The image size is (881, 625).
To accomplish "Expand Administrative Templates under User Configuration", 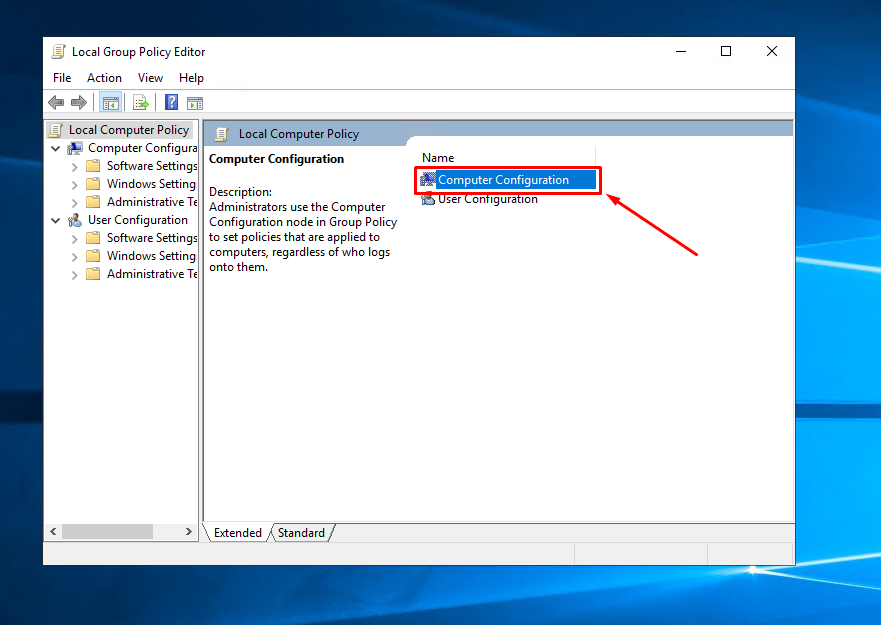I will pyautogui.click(x=75, y=275).
